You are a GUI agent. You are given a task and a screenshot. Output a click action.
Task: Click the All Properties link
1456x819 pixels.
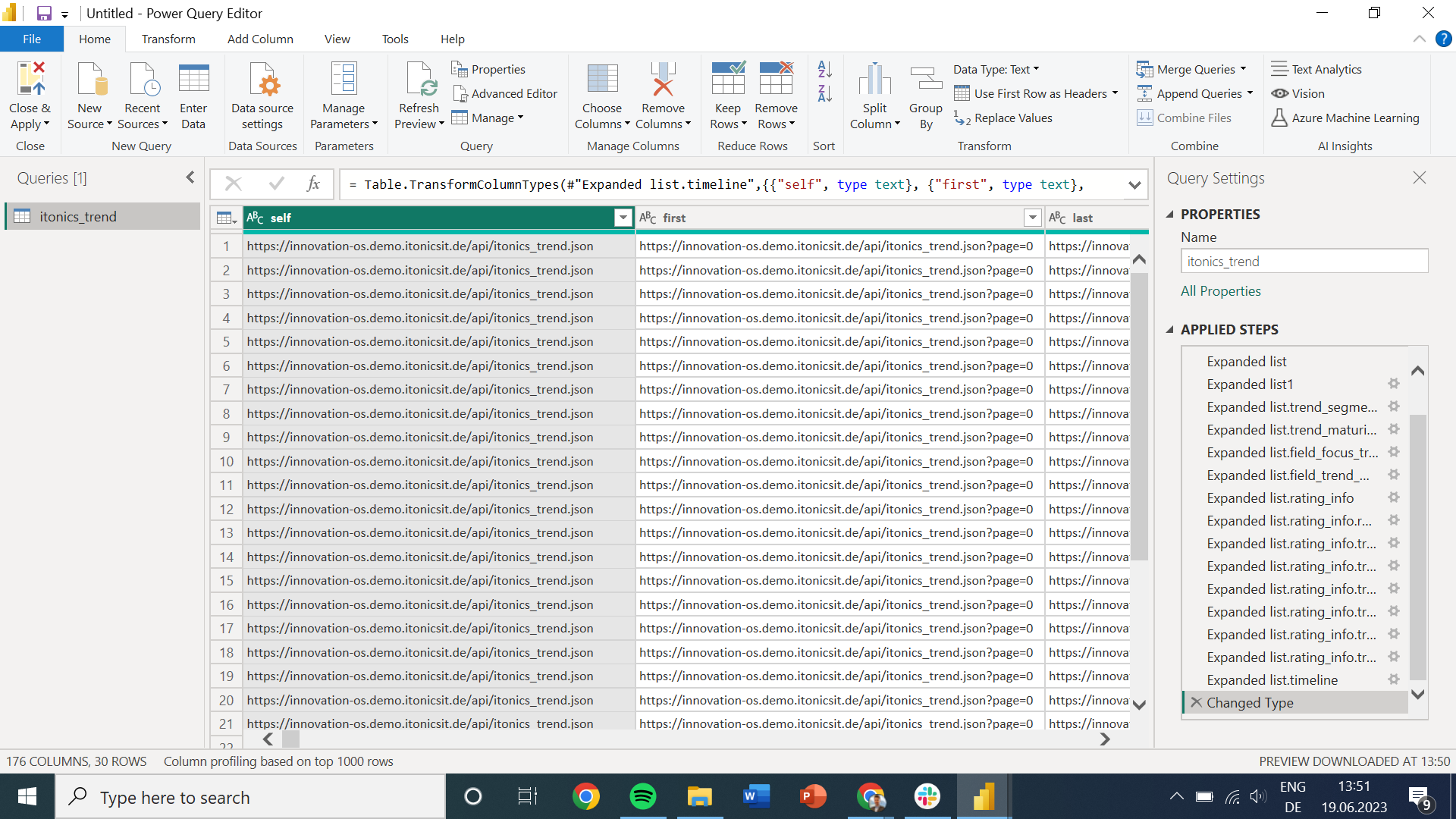pos(1220,291)
